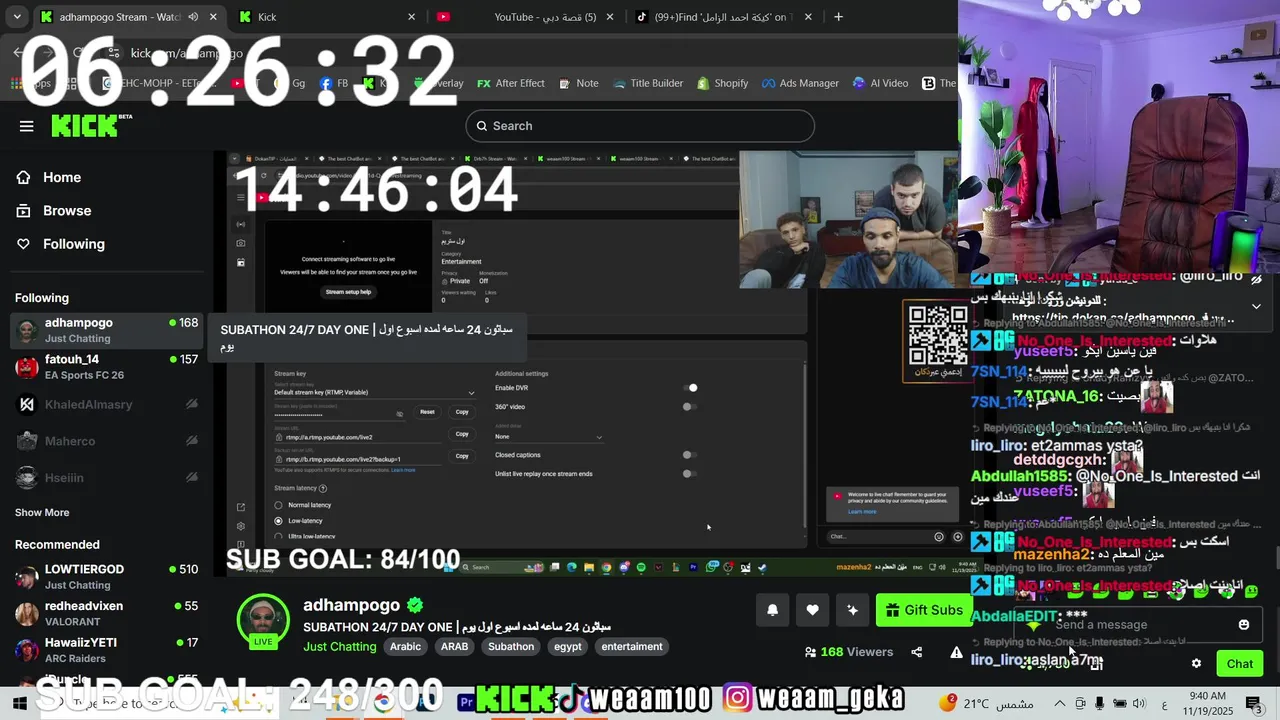Open the emoji picker in the chat box

tap(1244, 625)
